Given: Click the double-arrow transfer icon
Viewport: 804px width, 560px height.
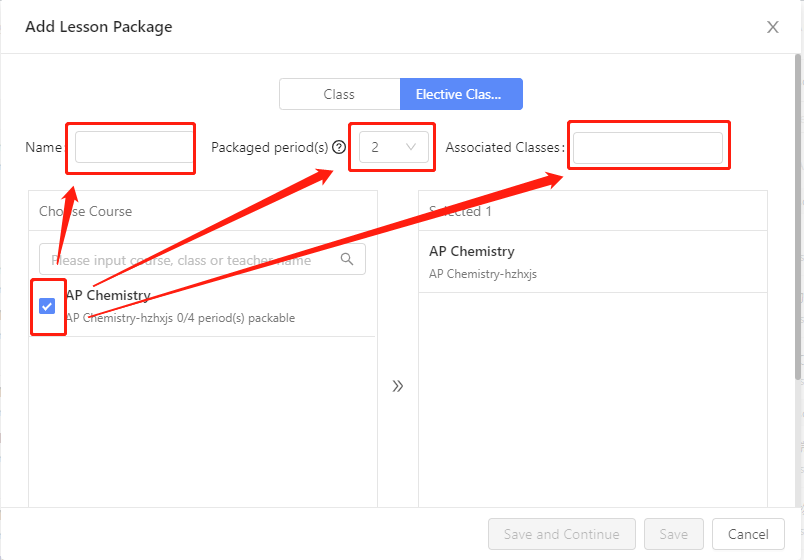Looking at the screenshot, I should tap(397, 386).
